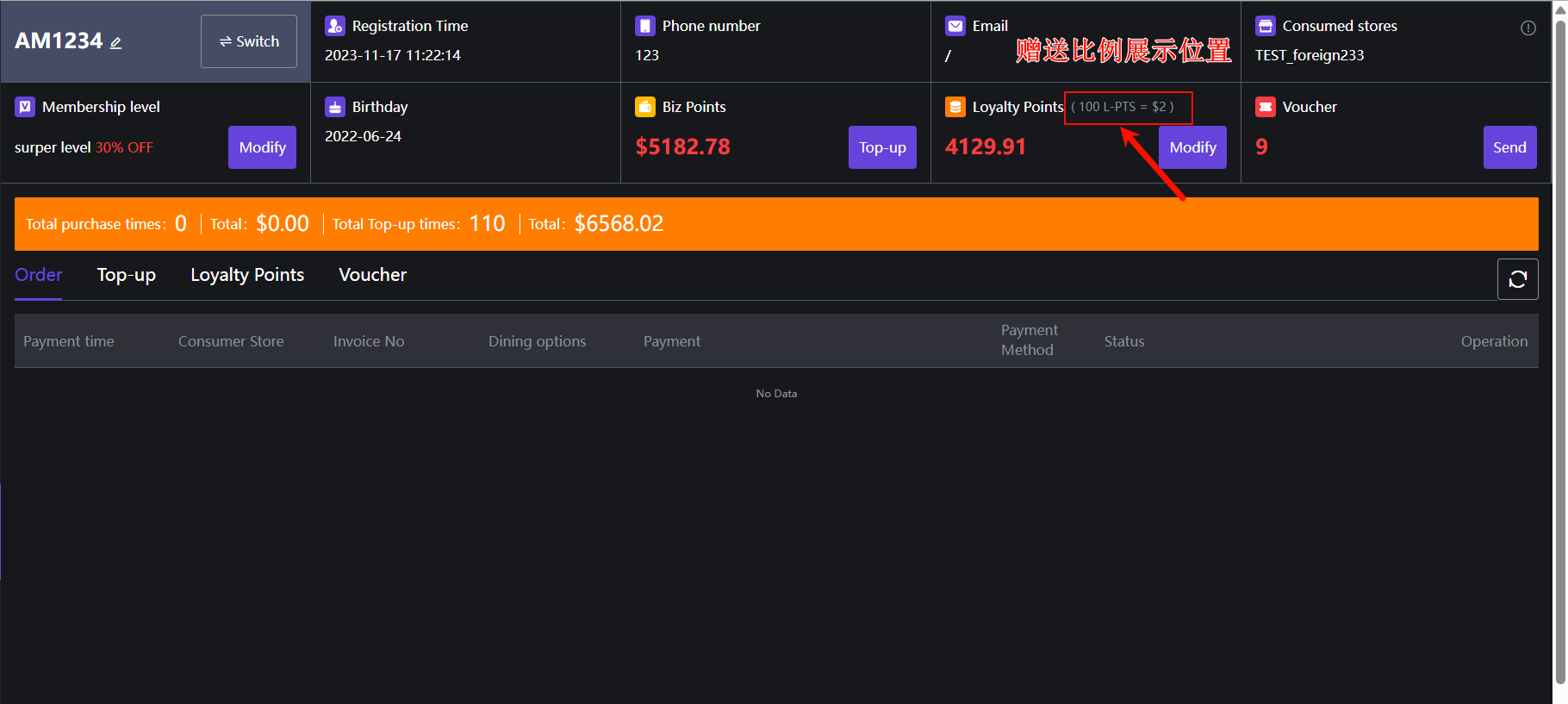
Task: Click the Phone number icon
Action: 645,26
